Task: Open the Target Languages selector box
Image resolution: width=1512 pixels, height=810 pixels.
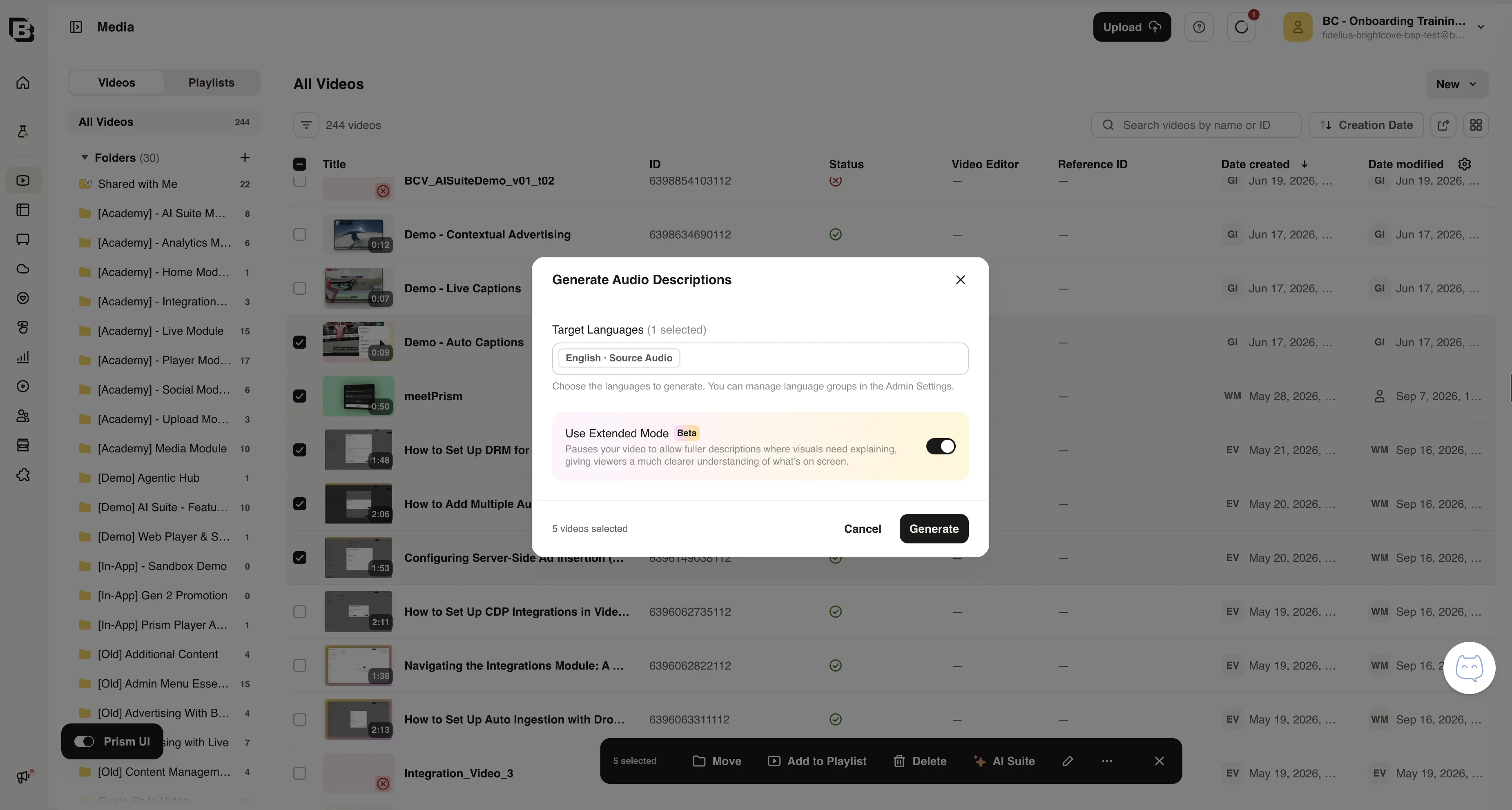Action: coord(760,358)
